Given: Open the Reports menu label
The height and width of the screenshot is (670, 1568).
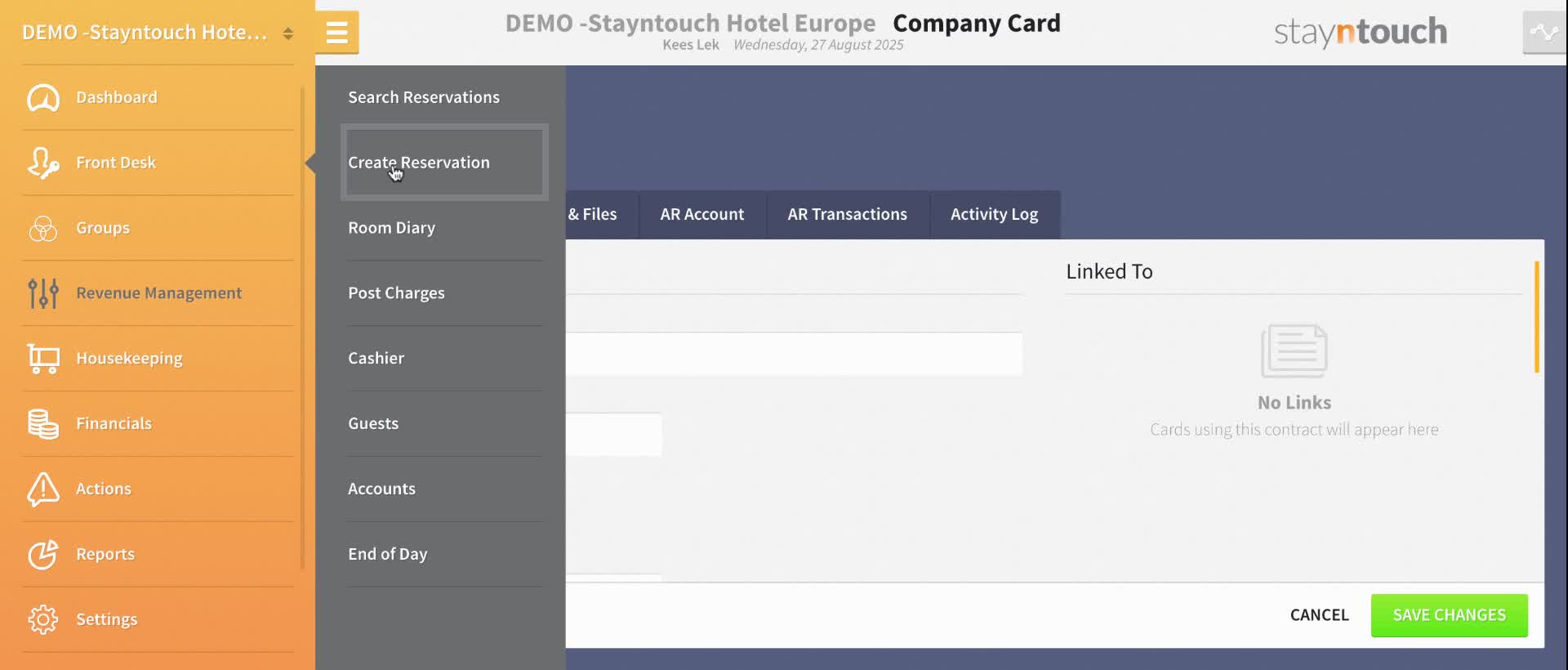Looking at the screenshot, I should point(105,554).
